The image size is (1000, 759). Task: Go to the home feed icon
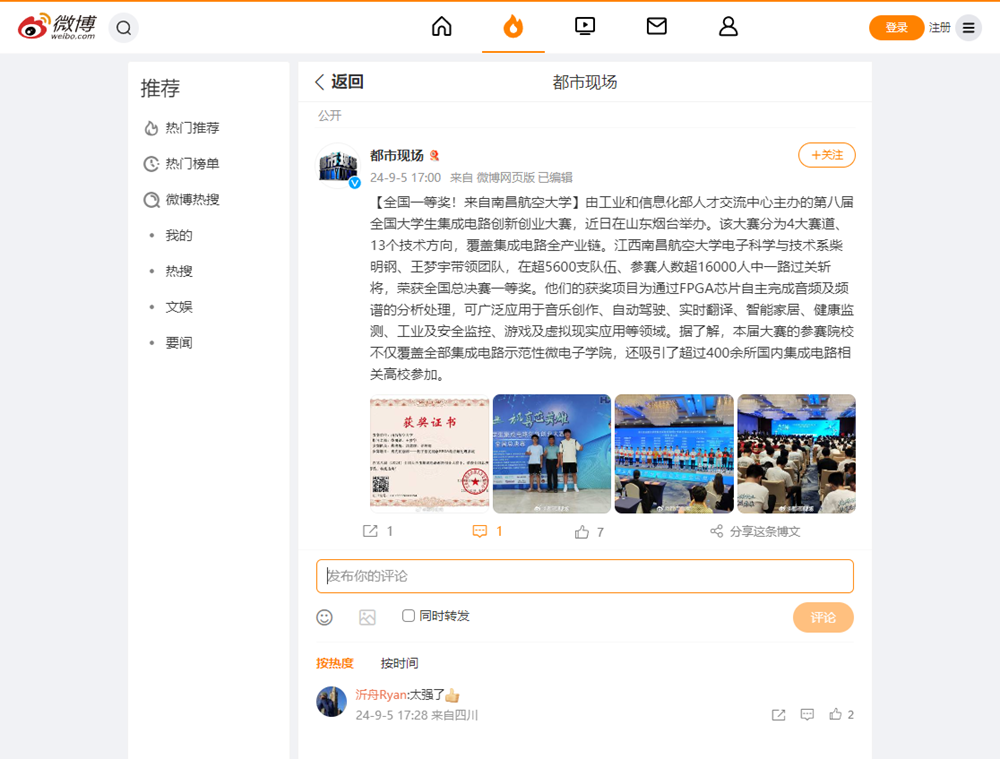pos(442,27)
